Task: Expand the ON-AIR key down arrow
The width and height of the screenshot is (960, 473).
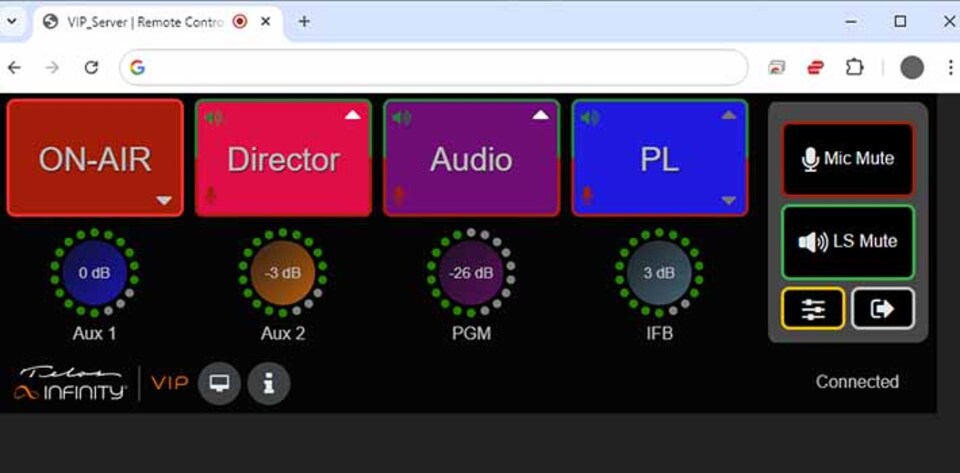Action: tap(164, 200)
